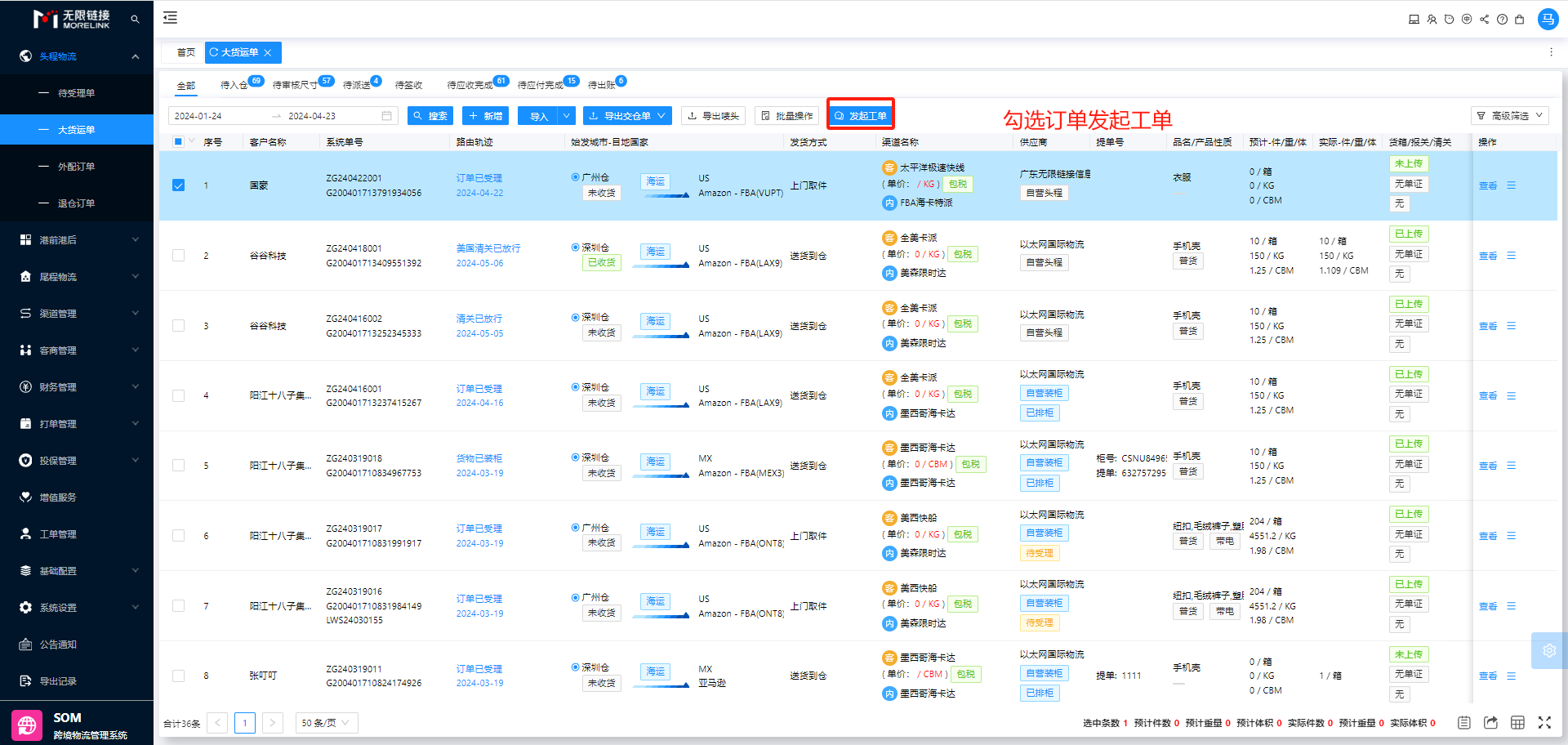
Task: Collapse the sidebar with the menu-fold icon
Action: coord(170,18)
